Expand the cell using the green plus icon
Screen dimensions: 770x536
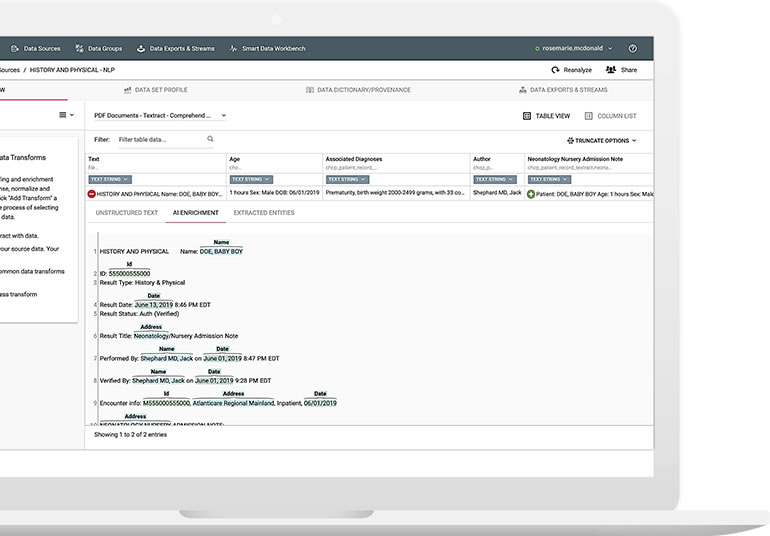(531, 194)
